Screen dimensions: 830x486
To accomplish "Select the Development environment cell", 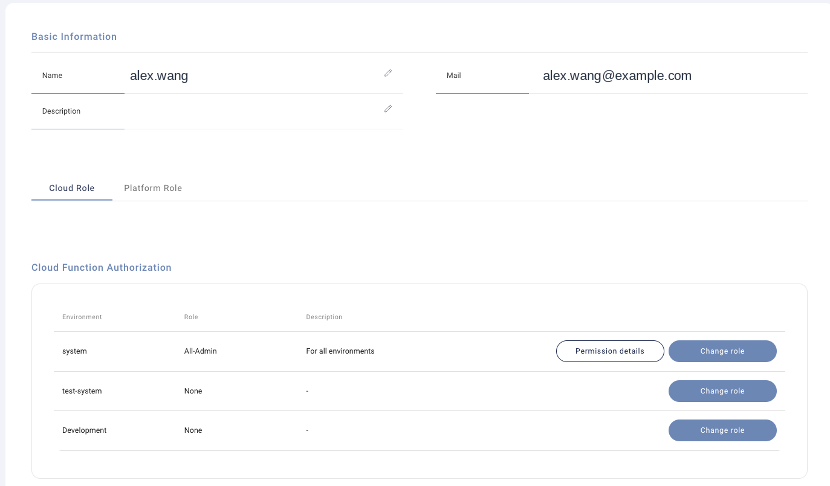I will tap(84, 430).
